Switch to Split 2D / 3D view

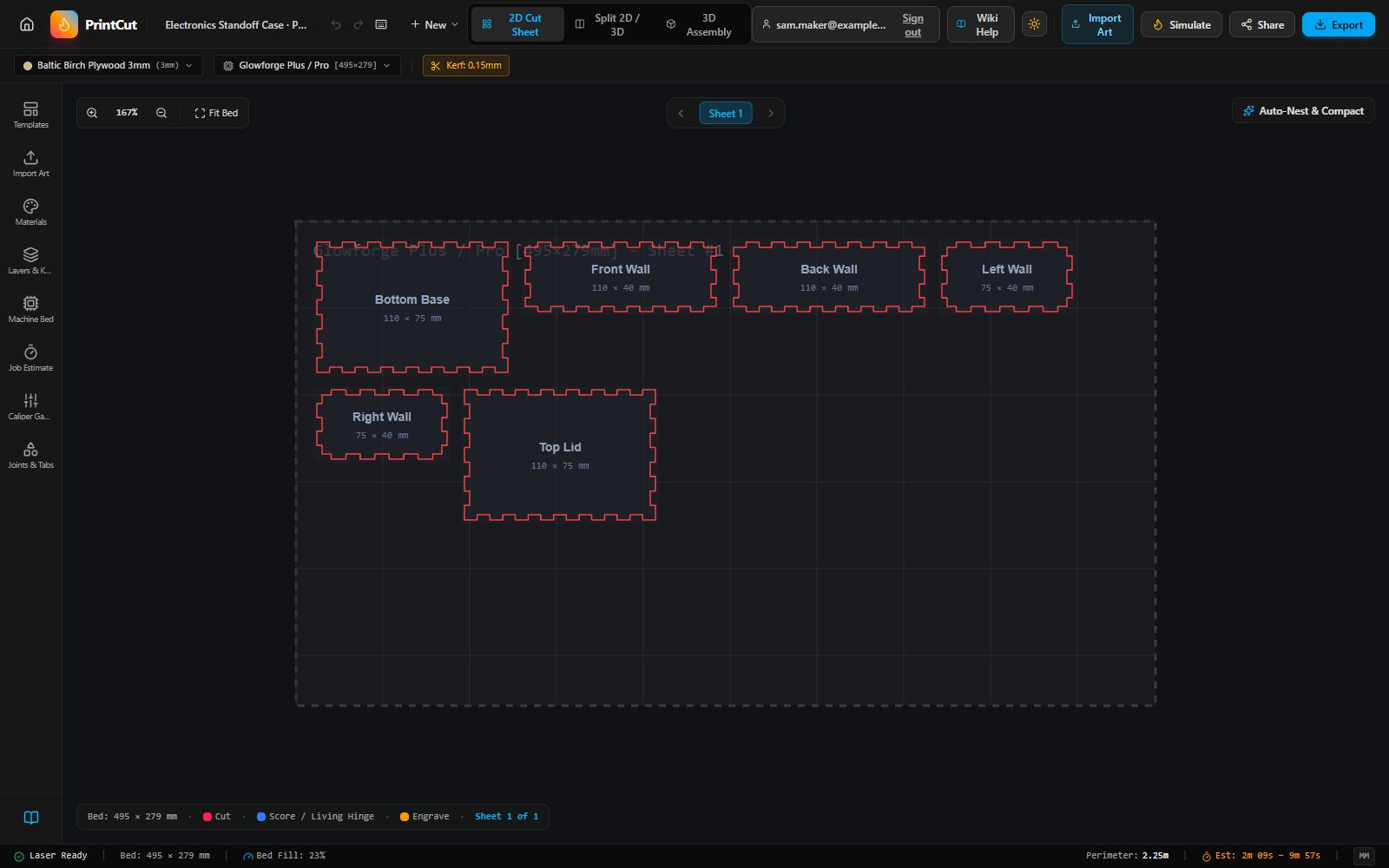point(609,24)
